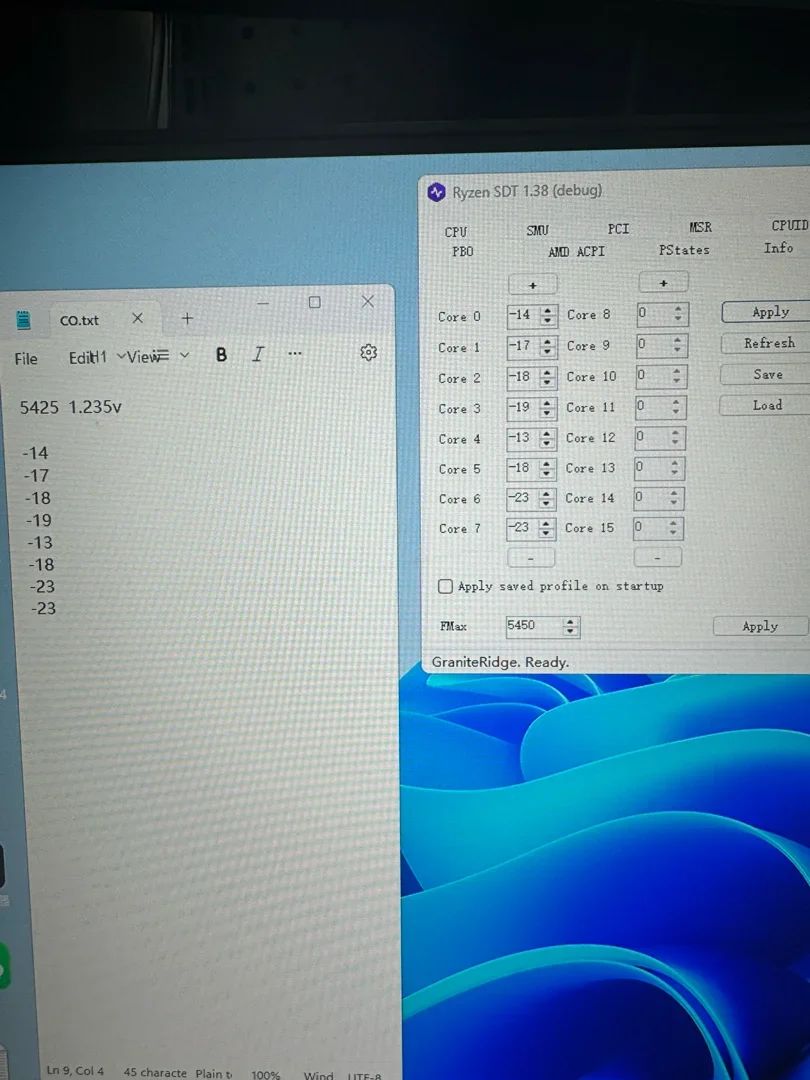Click the Ryzen SDT app logo icon

pos(436,192)
